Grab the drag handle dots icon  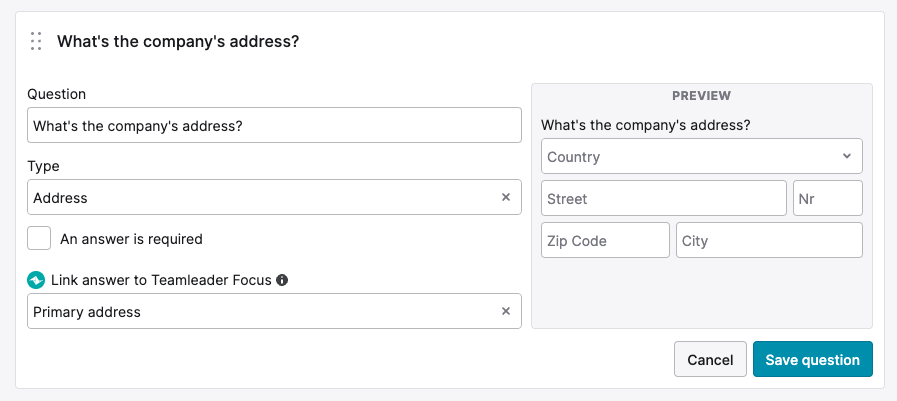click(36, 41)
